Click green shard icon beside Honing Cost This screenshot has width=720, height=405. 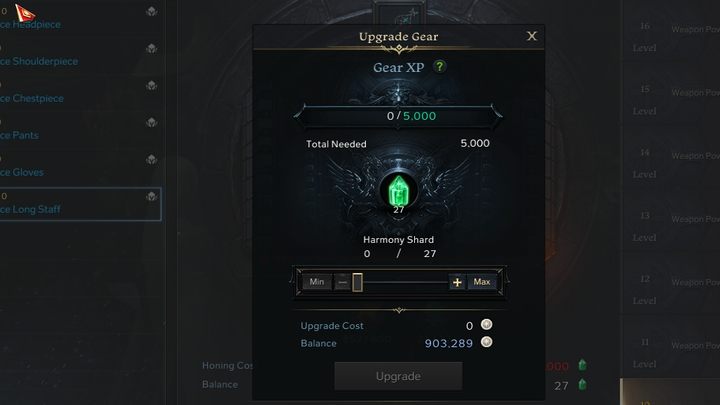point(582,365)
